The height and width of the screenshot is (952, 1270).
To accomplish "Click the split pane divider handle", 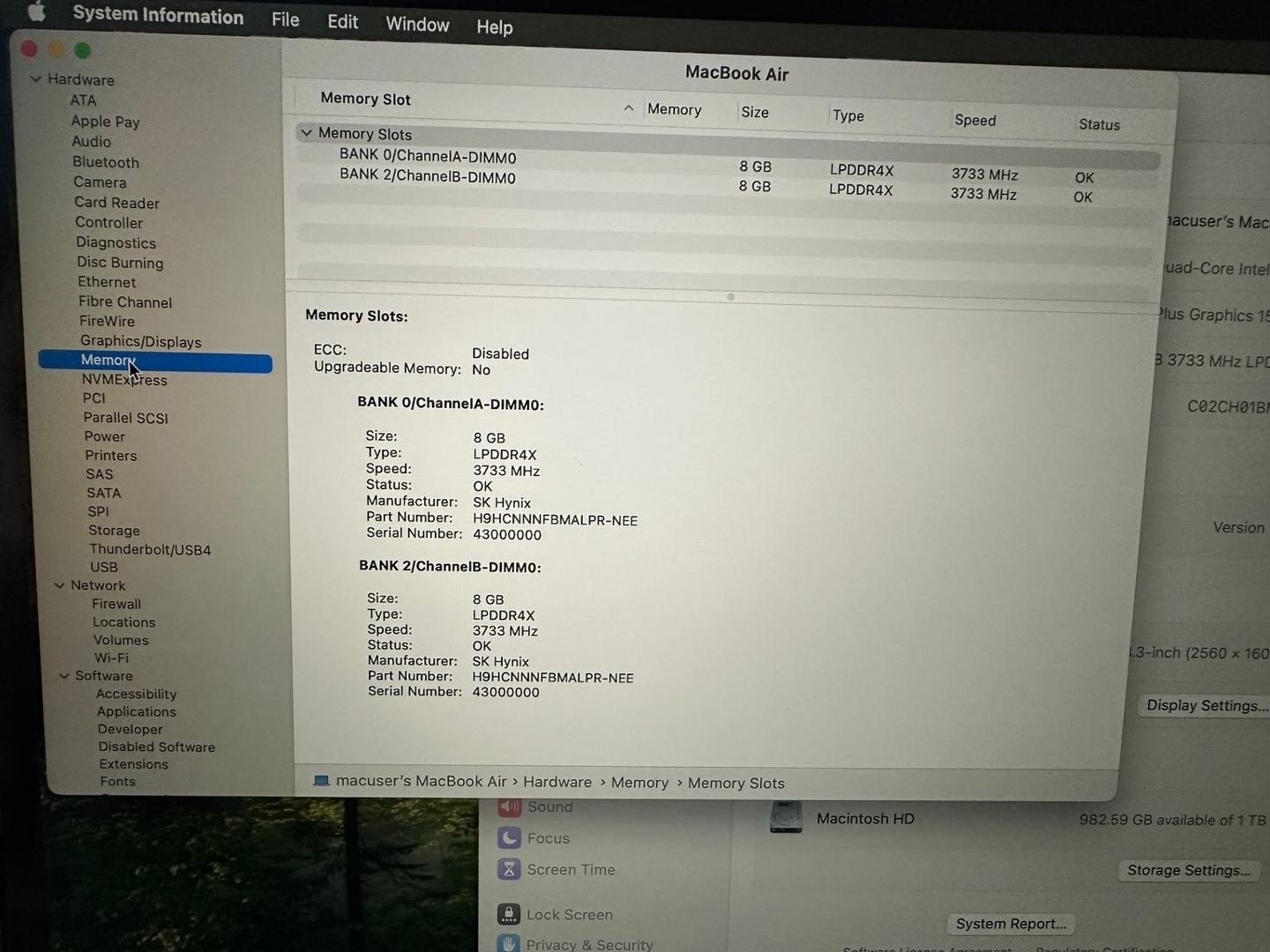I will point(730,297).
